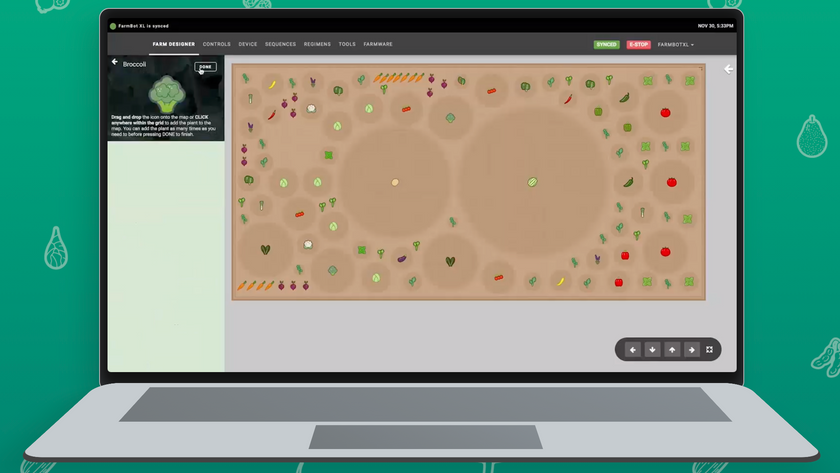
Task: Click the move left arrow button
Action: point(632,350)
